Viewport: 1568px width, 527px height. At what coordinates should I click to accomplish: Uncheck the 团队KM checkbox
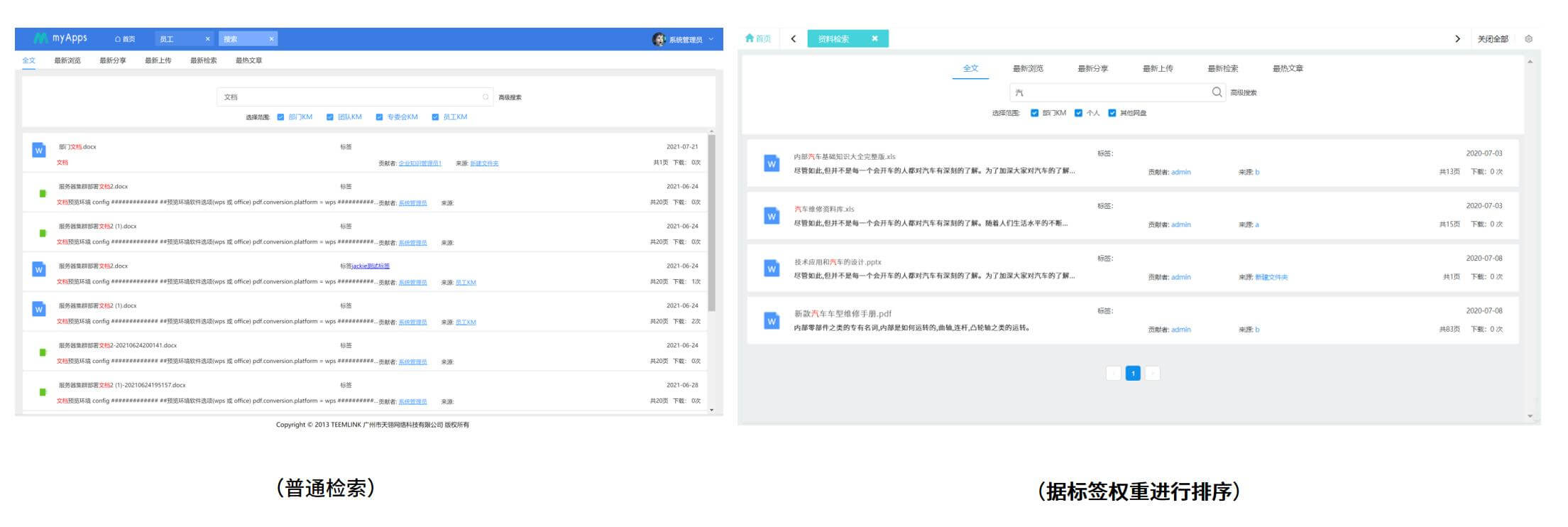pos(330,117)
